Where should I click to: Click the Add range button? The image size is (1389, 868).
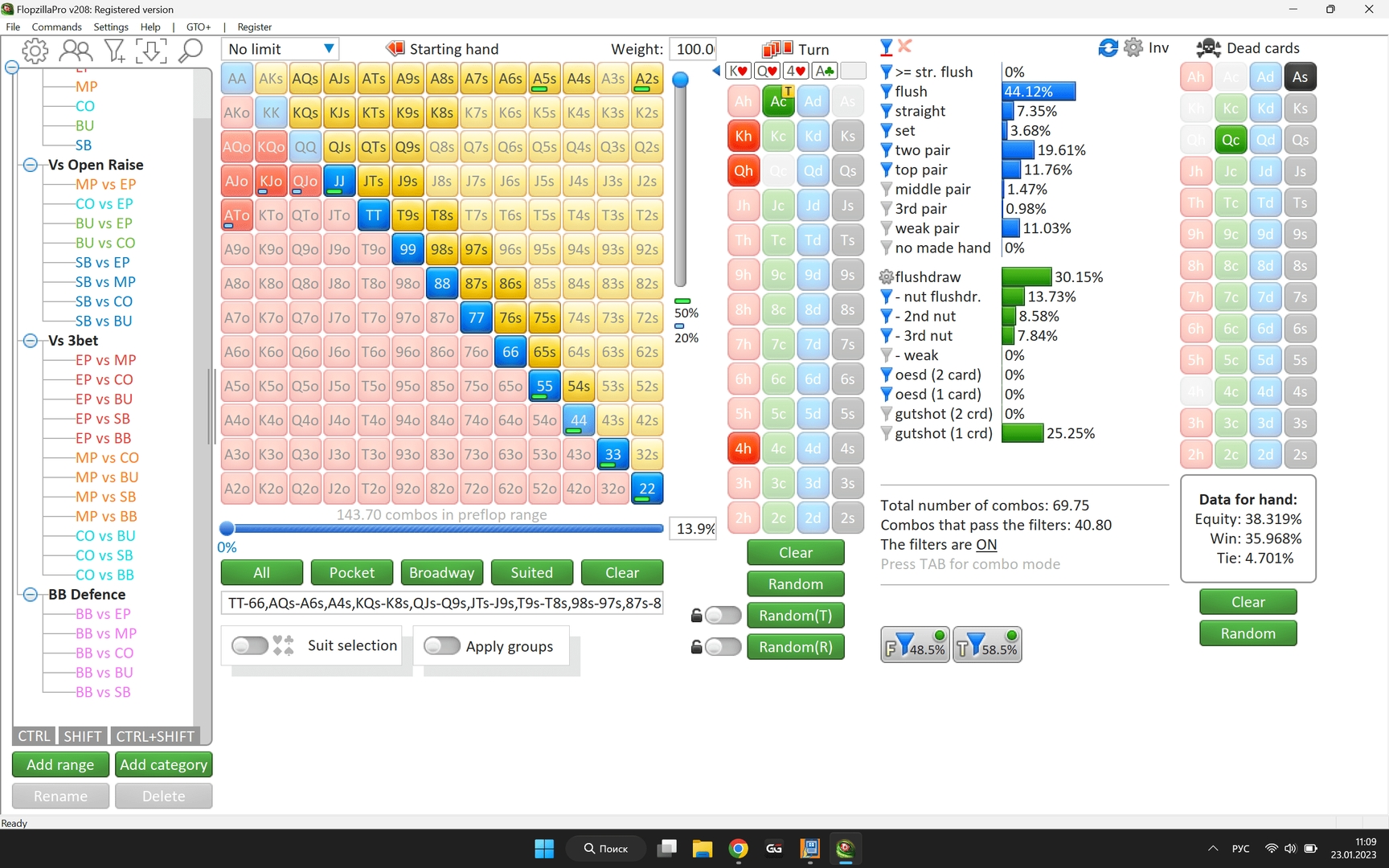(60, 764)
